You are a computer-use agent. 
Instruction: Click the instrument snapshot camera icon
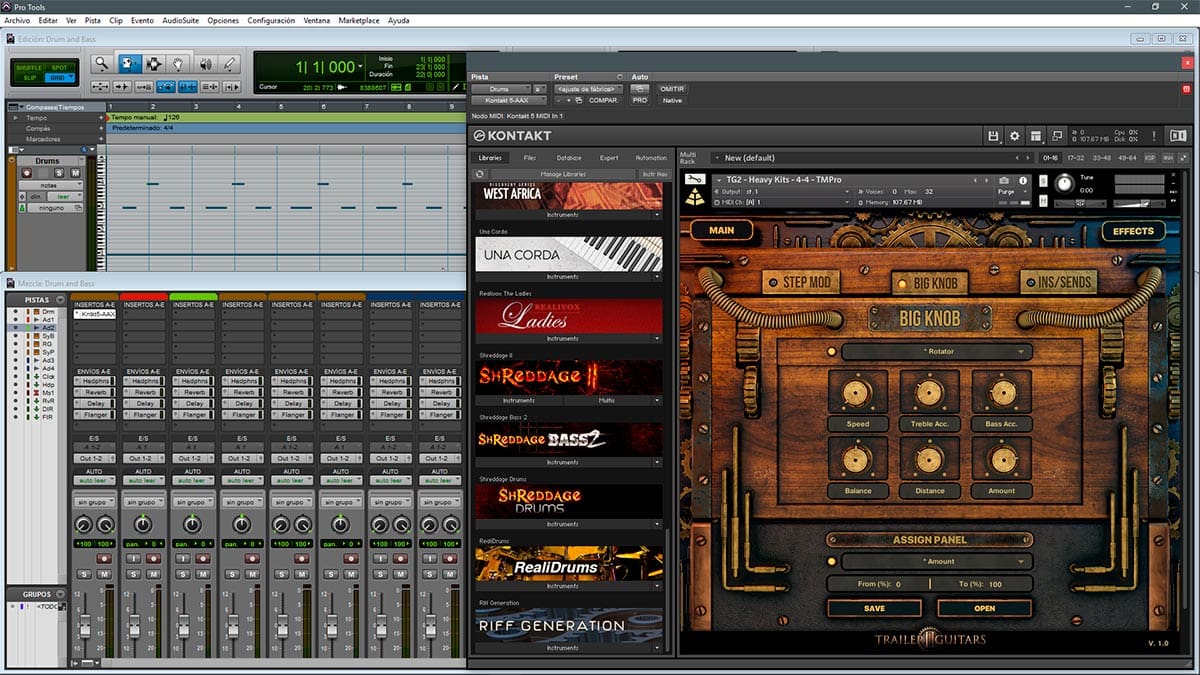(x=1003, y=180)
